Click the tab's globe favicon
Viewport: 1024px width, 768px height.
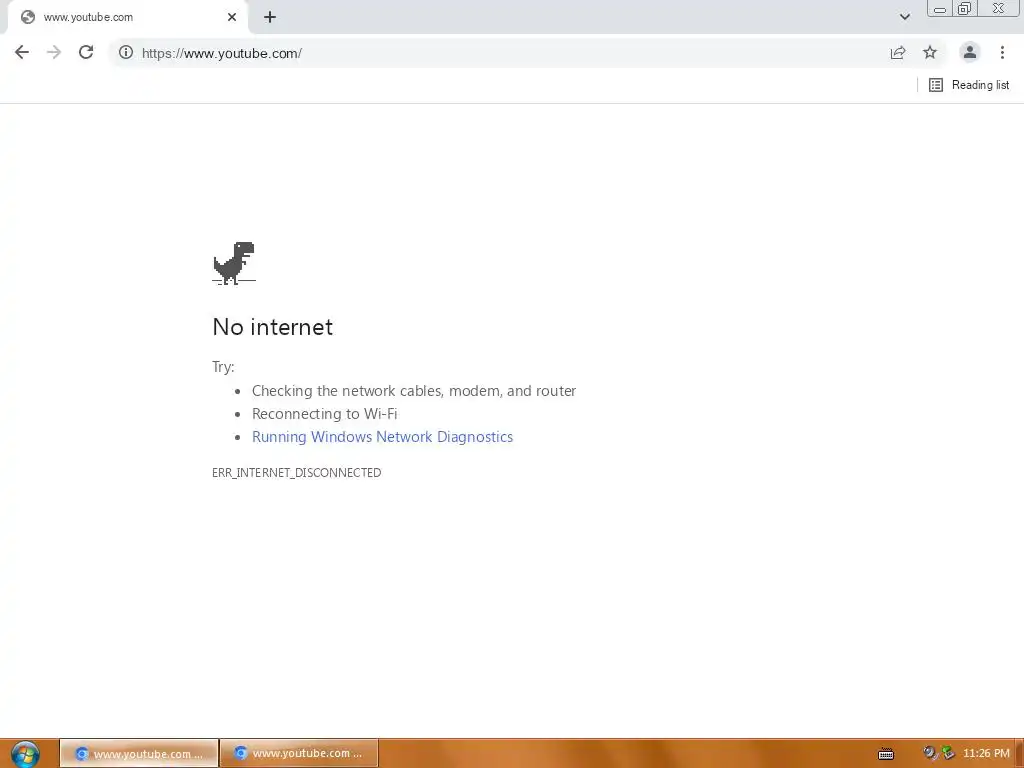[x=27, y=18]
